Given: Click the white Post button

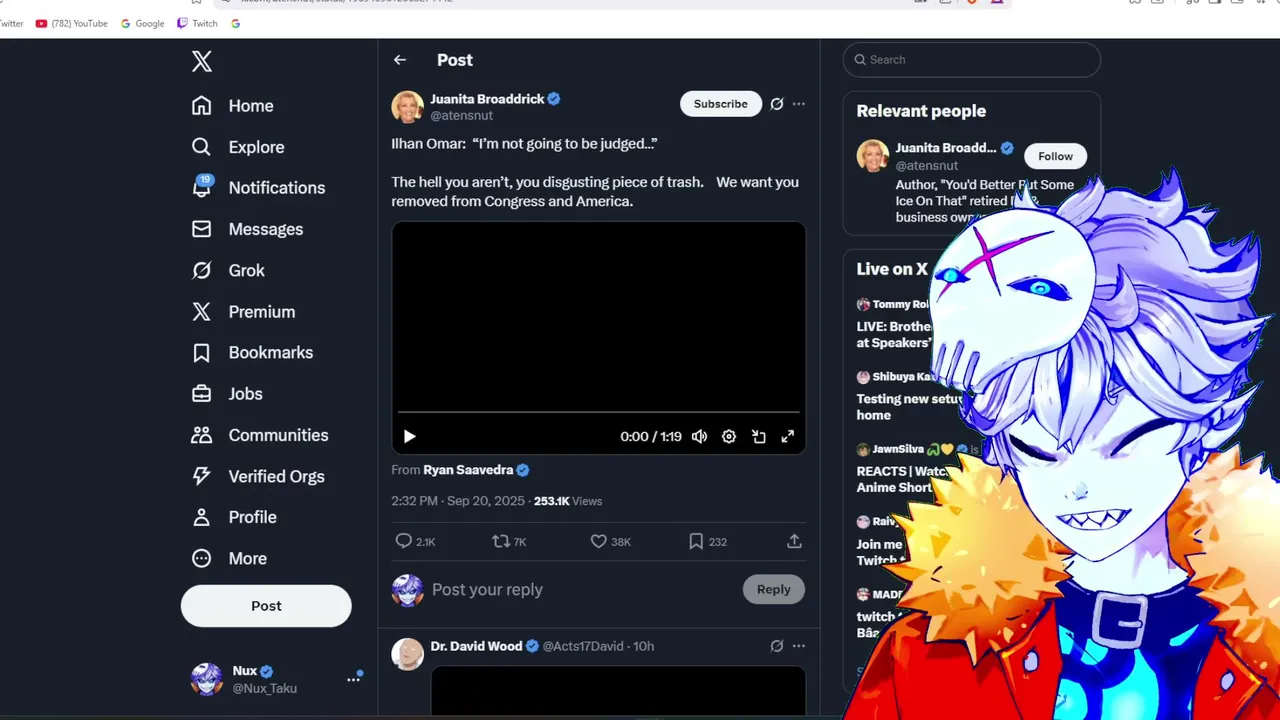Looking at the screenshot, I should pyautogui.click(x=266, y=606).
